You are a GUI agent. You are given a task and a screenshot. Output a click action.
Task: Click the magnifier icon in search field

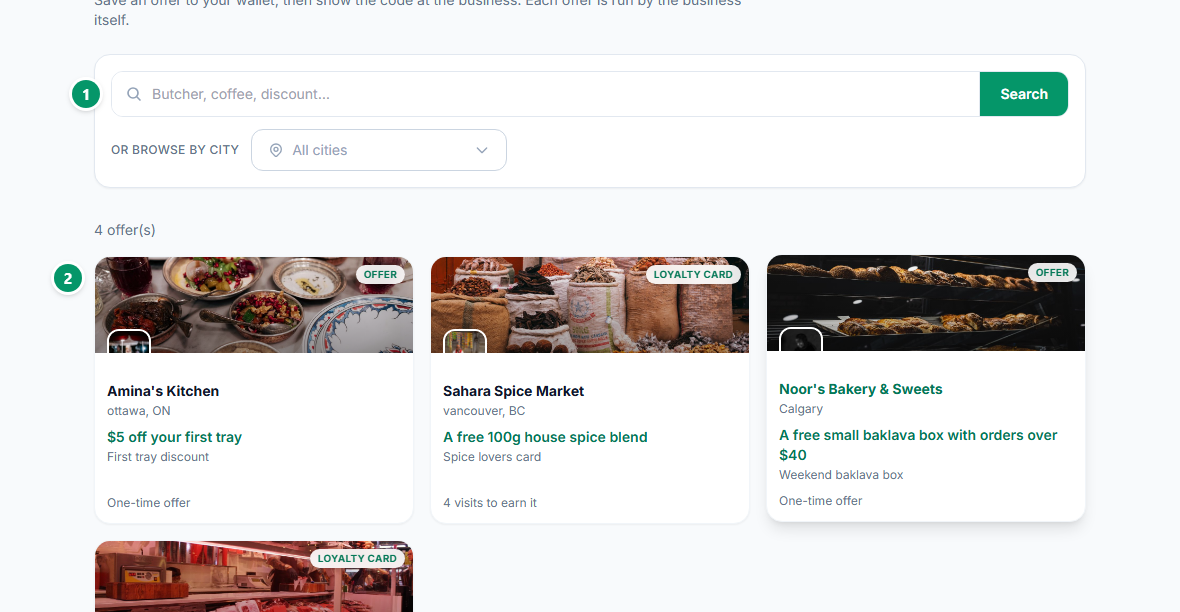[x=134, y=94]
